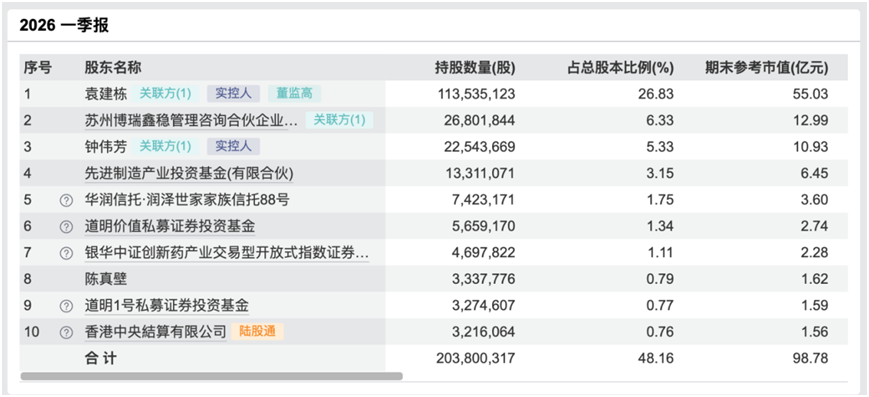Image resolution: width=869 pixels, height=397 pixels.
Task: Open 道明1号私募证券投资基金
Action: (x=167, y=306)
